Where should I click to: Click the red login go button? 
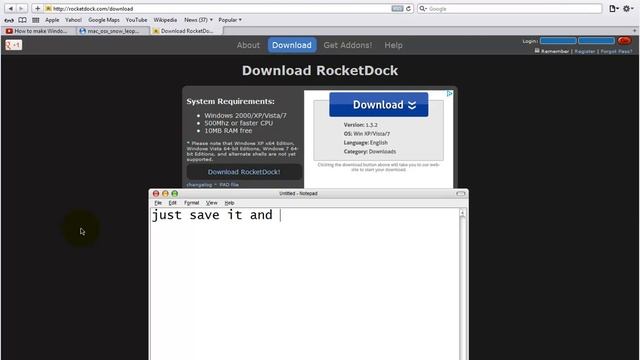click(624, 40)
